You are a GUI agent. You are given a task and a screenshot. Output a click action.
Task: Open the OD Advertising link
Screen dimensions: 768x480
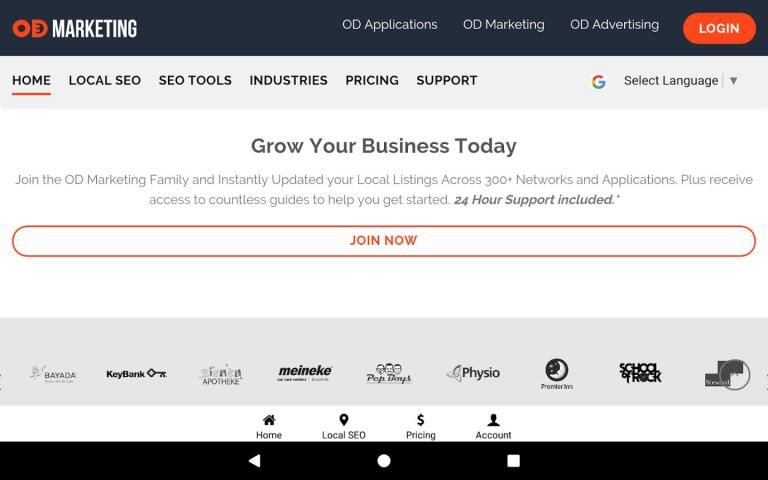click(x=614, y=25)
